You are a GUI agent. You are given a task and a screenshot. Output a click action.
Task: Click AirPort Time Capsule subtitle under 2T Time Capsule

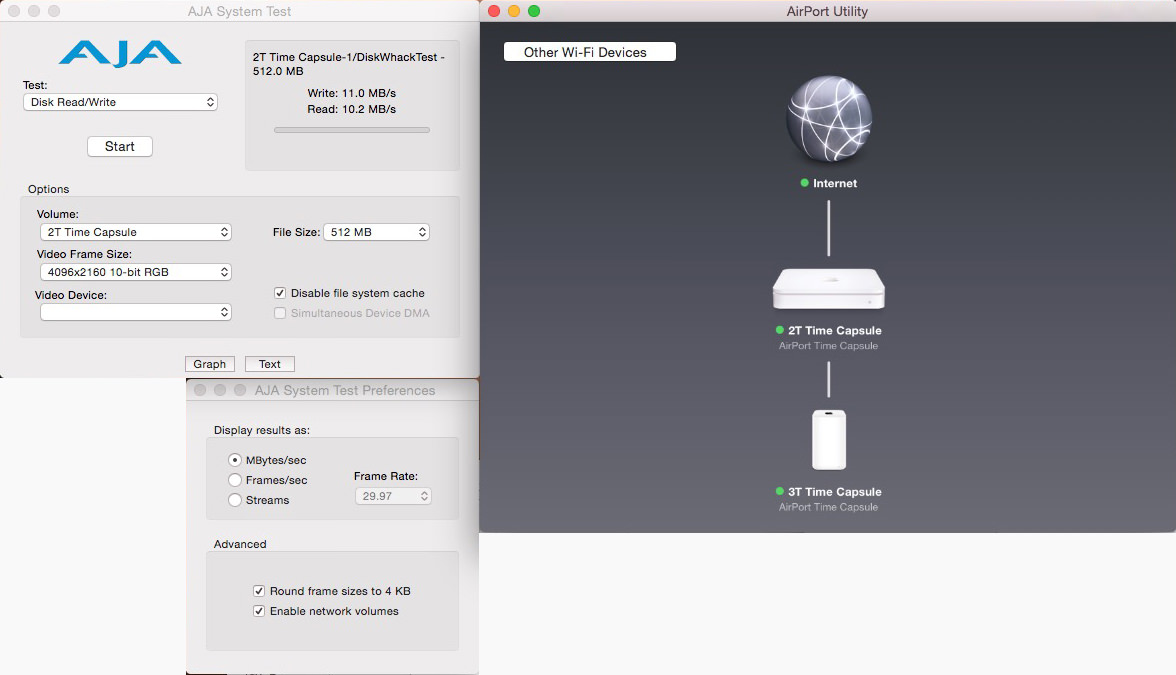(828, 346)
